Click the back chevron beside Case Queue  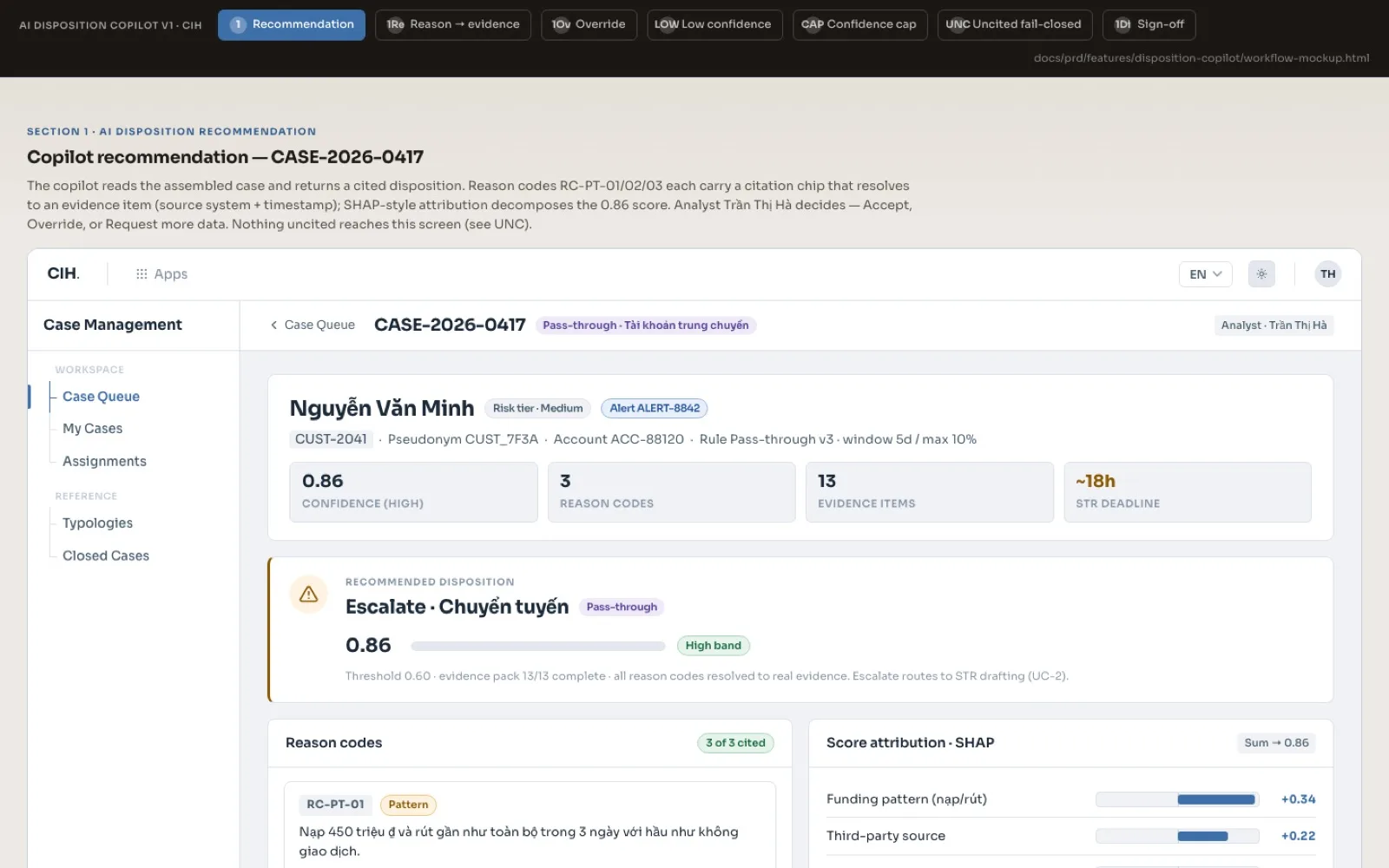tap(274, 325)
